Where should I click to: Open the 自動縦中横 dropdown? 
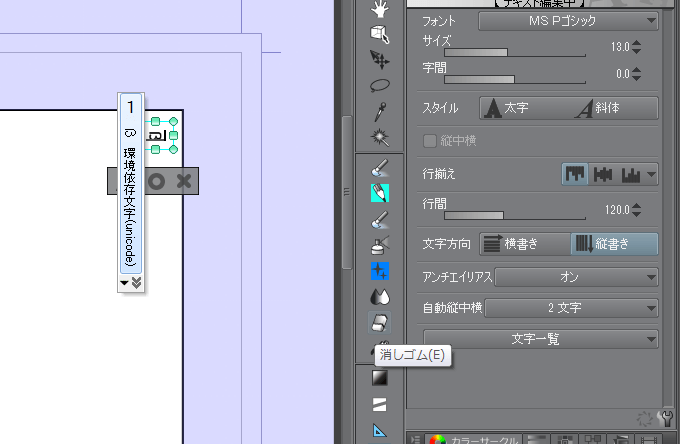click(571, 308)
